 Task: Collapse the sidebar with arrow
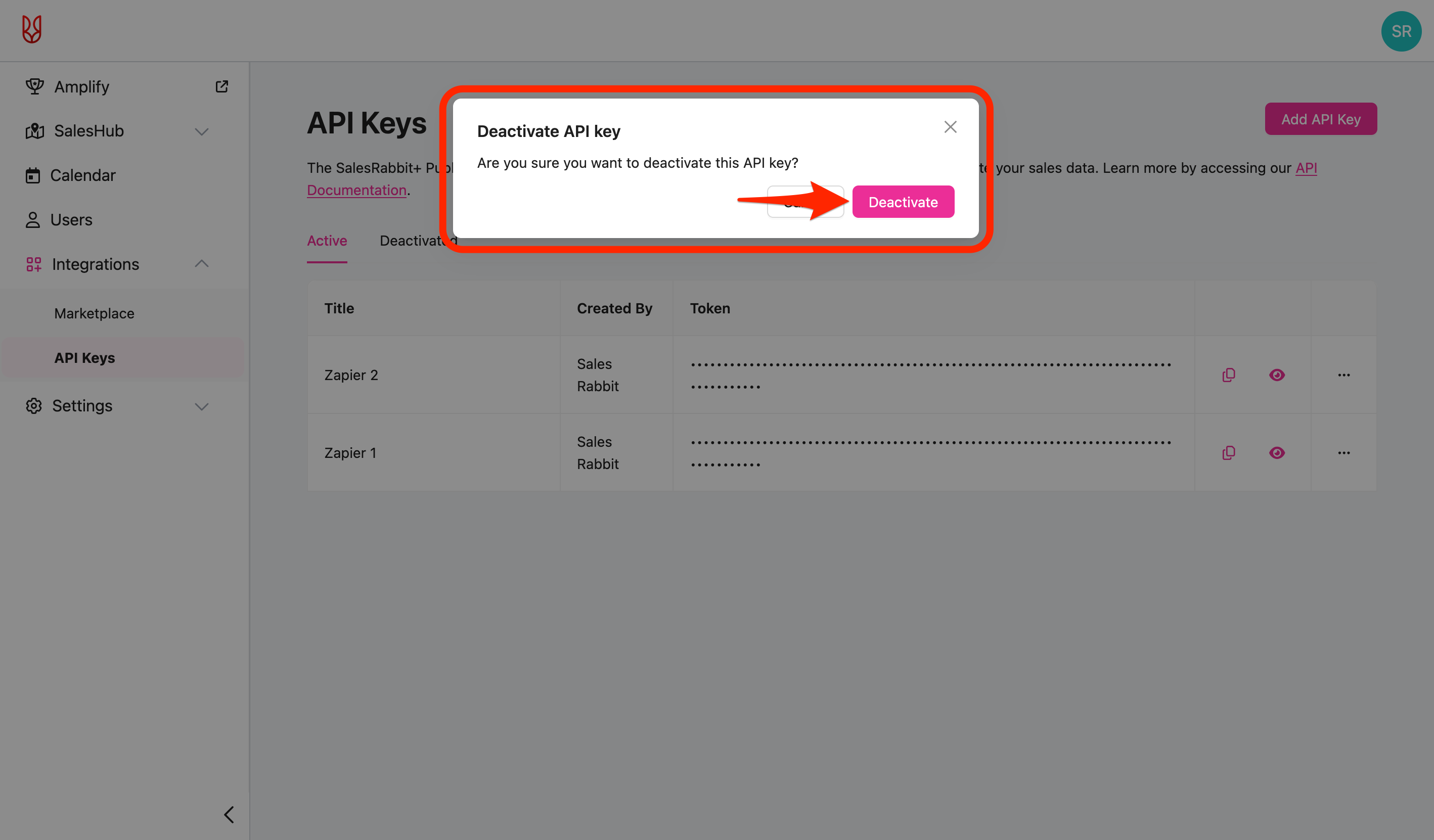pyautogui.click(x=229, y=814)
